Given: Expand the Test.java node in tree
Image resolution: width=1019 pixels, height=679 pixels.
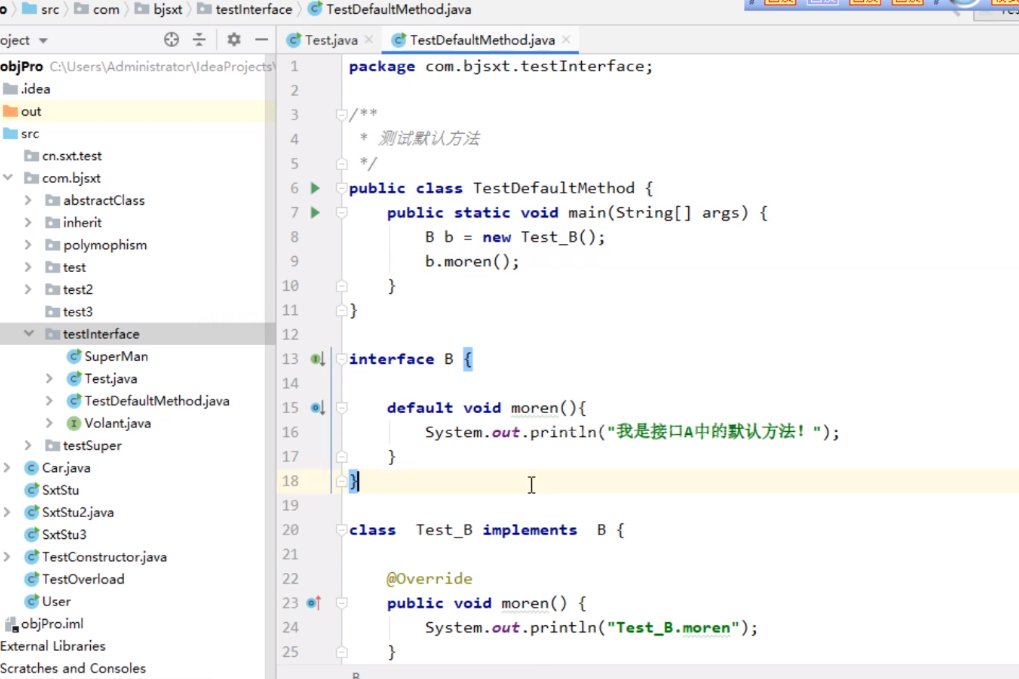Looking at the screenshot, I should pyautogui.click(x=49, y=378).
